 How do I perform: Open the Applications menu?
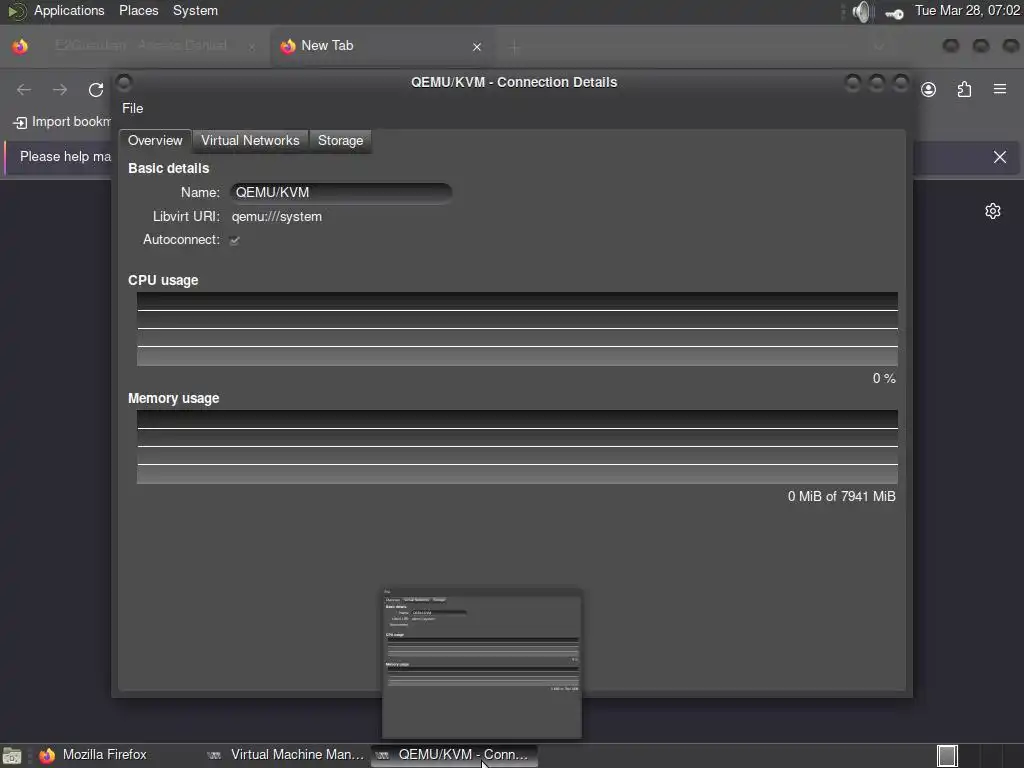(69, 10)
